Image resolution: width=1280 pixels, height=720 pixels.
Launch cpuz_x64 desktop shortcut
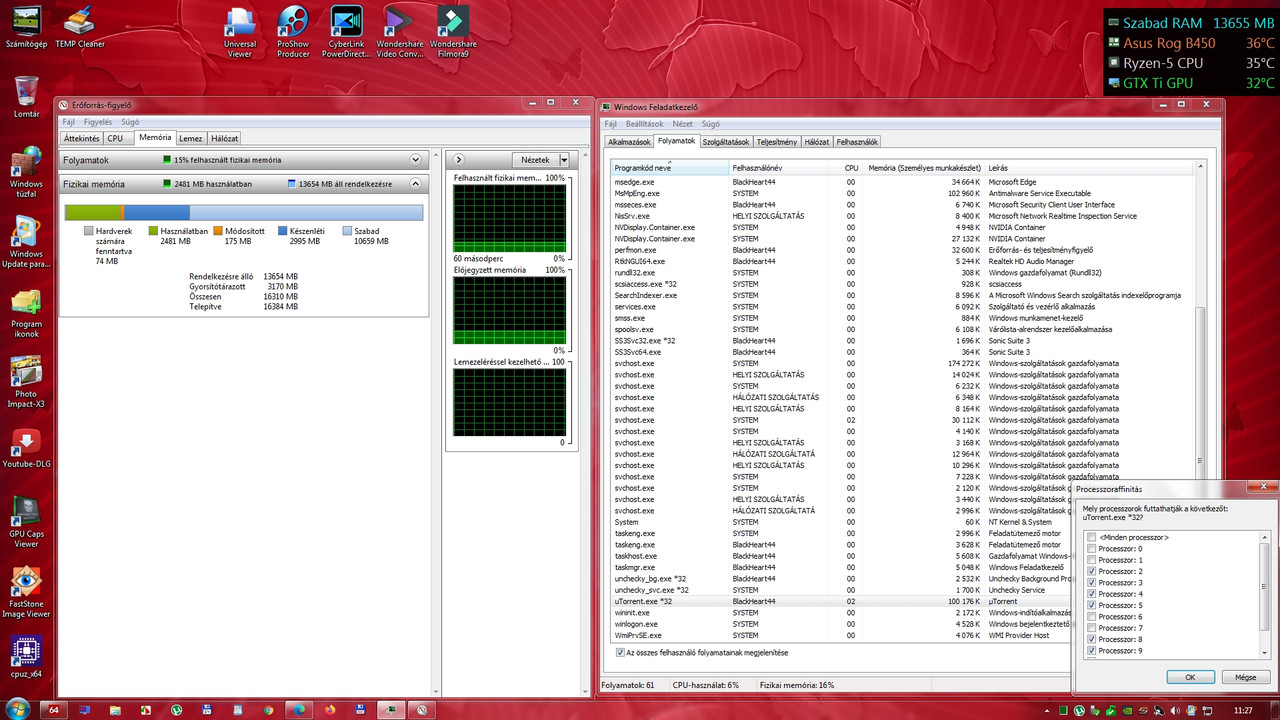coord(27,658)
